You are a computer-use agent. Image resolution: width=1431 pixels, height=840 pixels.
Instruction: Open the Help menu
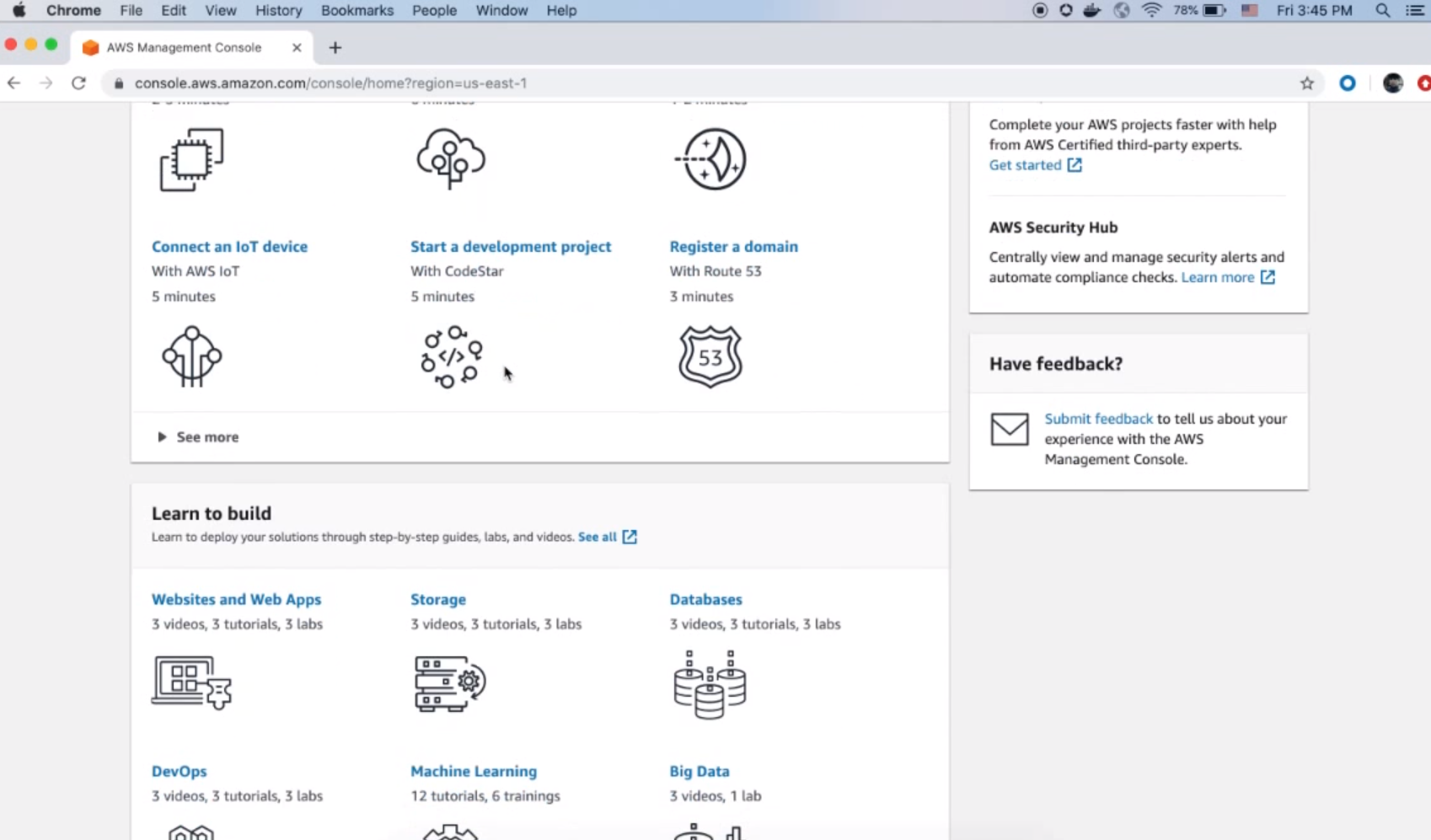click(x=561, y=11)
